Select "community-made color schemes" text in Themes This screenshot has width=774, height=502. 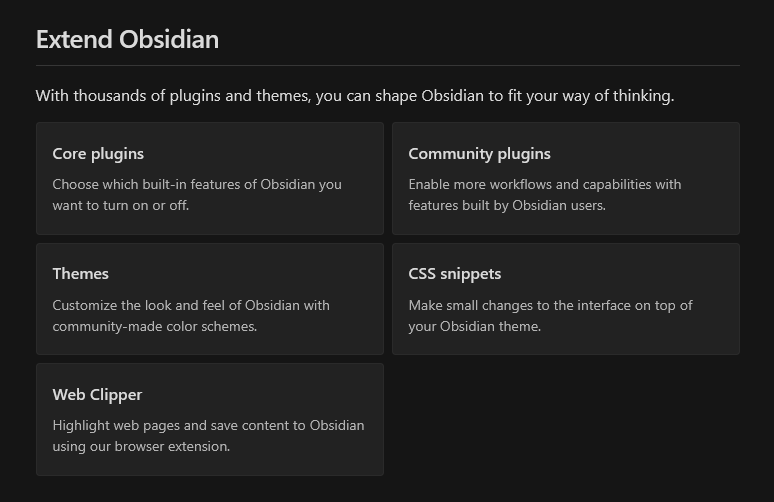point(154,327)
